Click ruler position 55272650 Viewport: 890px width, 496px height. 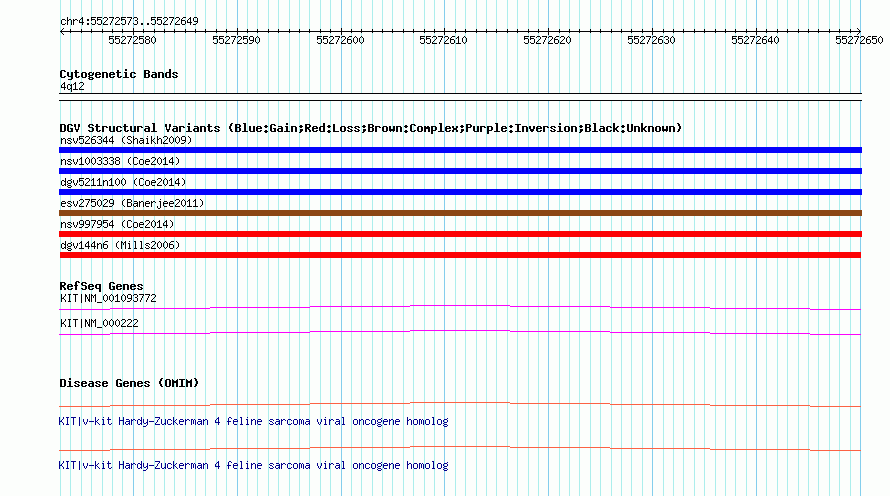click(859, 40)
